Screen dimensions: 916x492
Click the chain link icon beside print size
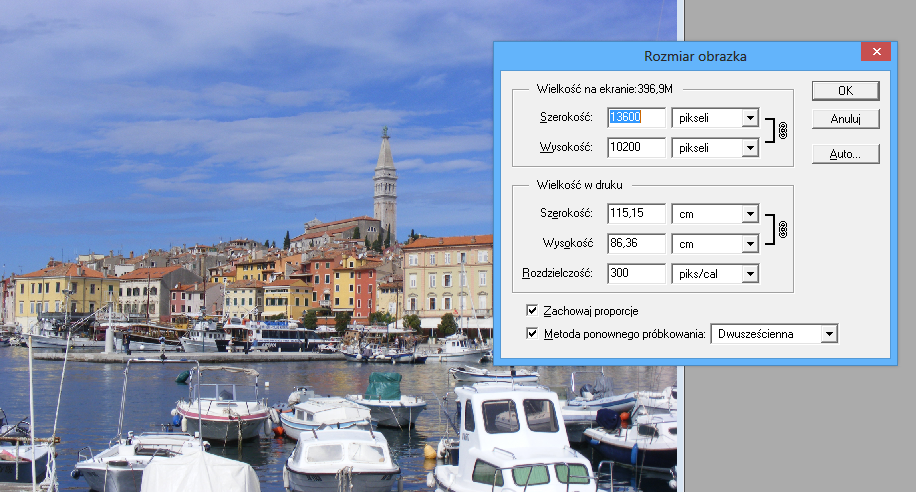tap(783, 228)
